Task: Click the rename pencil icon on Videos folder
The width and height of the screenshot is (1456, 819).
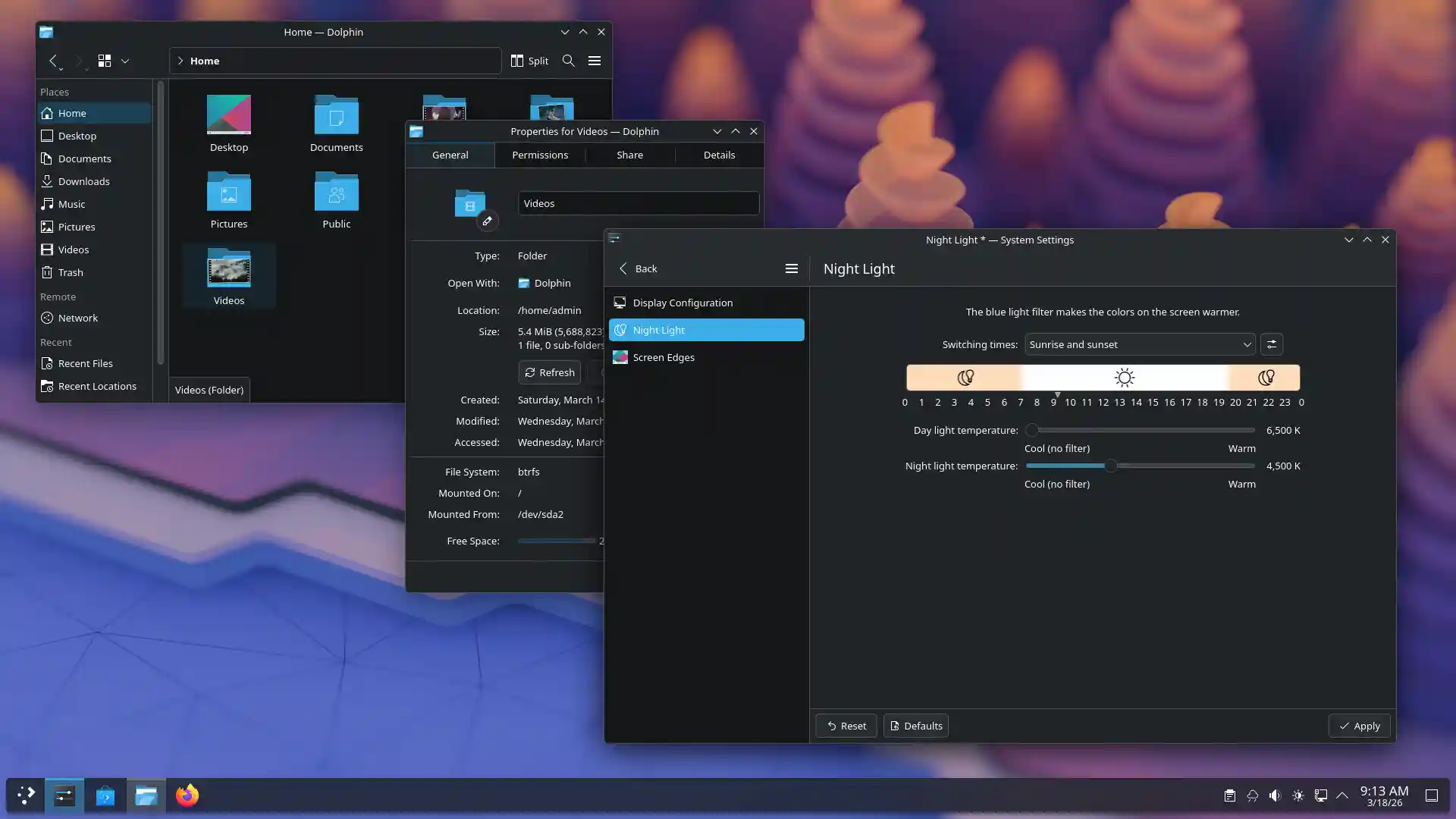Action: [487, 221]
